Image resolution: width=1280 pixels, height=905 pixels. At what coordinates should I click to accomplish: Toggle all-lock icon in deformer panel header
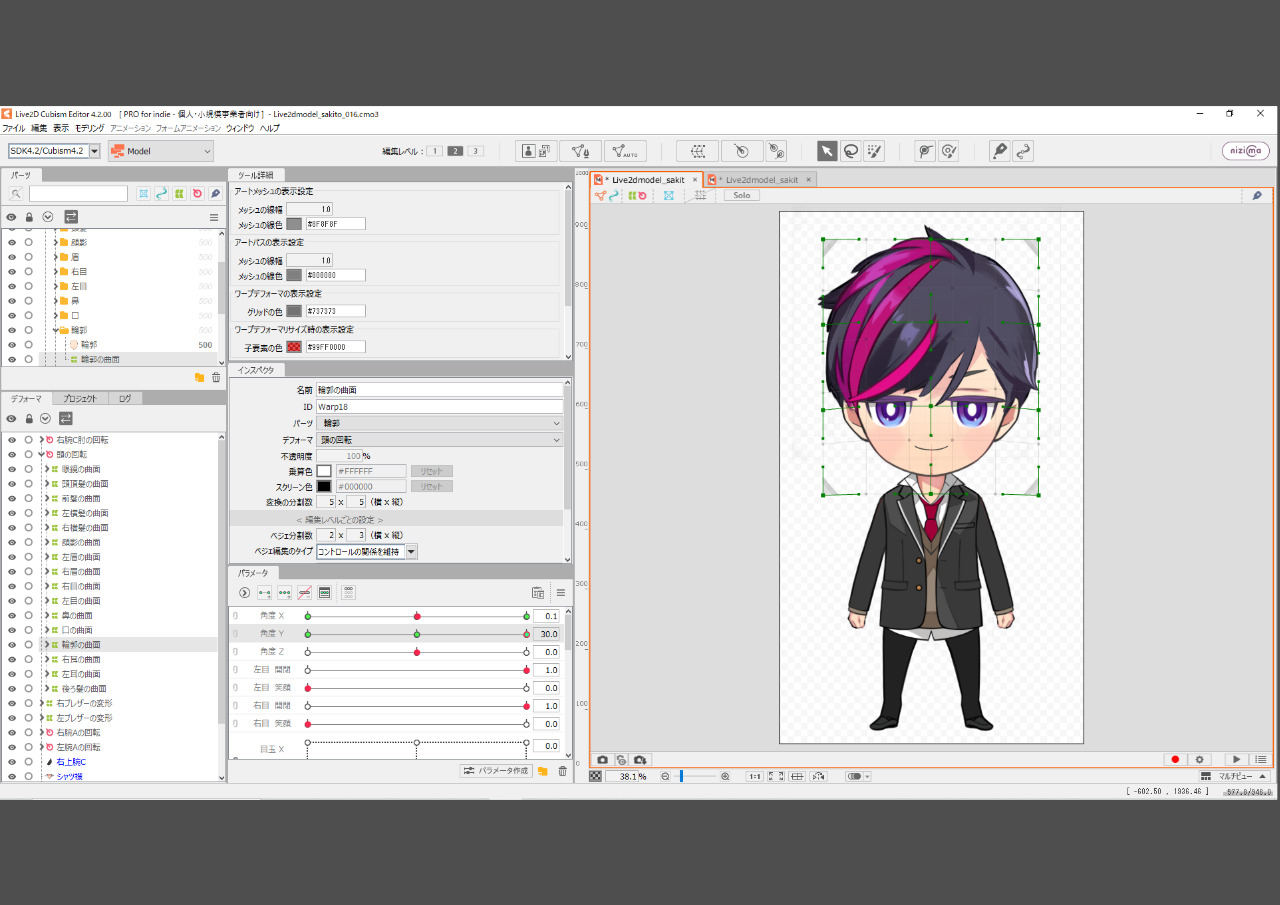[x=29, y=418]
